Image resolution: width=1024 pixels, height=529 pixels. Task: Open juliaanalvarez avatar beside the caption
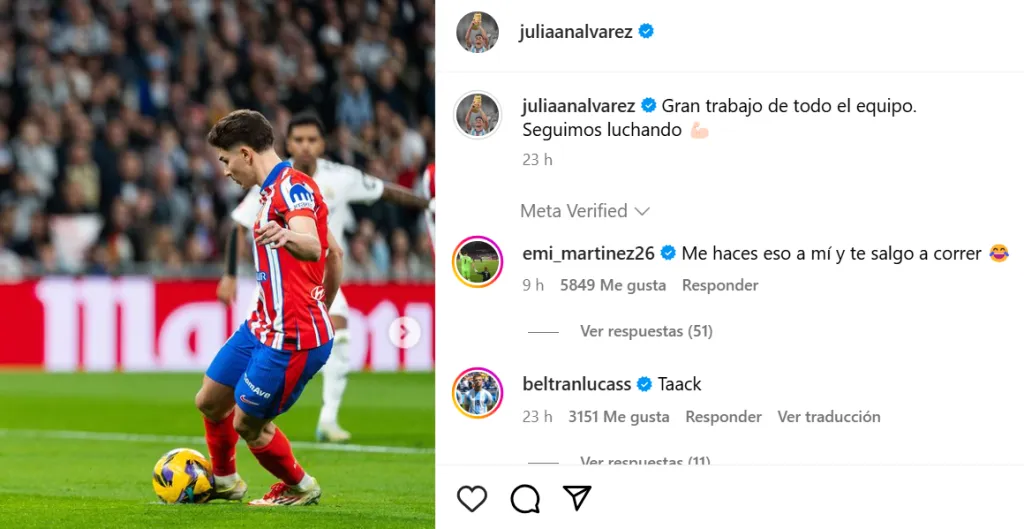[x=477, y=115]
